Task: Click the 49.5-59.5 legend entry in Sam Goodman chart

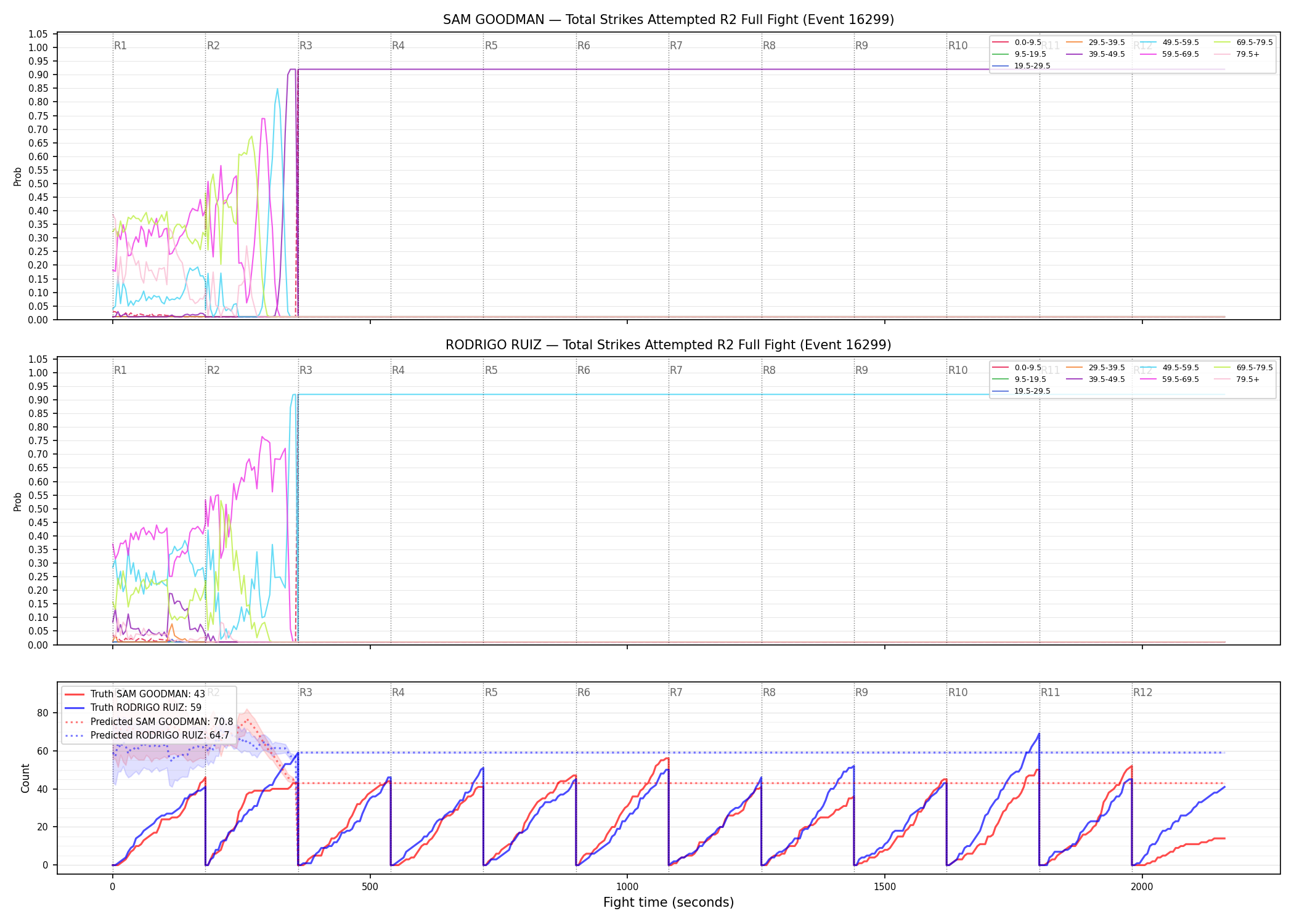Action: click(1170, 43)
